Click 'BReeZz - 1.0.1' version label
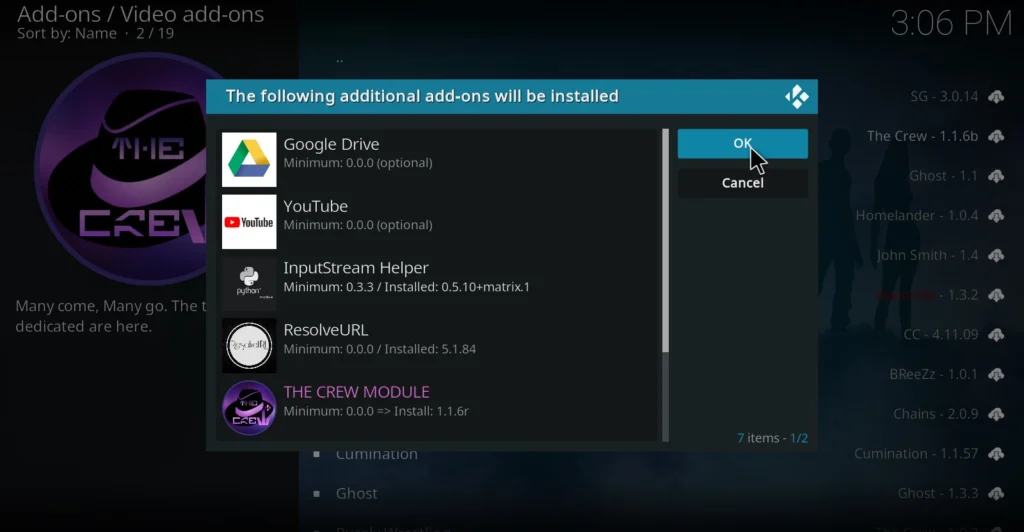 (x=933, y=375)
